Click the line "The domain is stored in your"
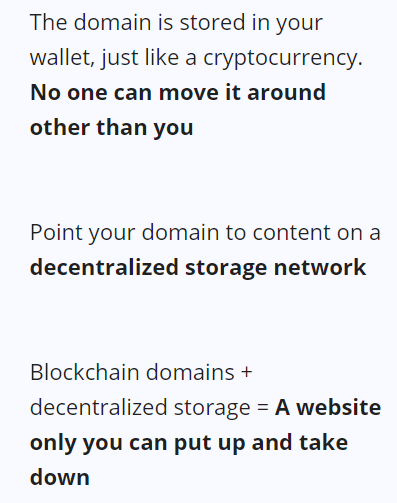The height and width of the screenshot is (503, 397). (176, 23)
